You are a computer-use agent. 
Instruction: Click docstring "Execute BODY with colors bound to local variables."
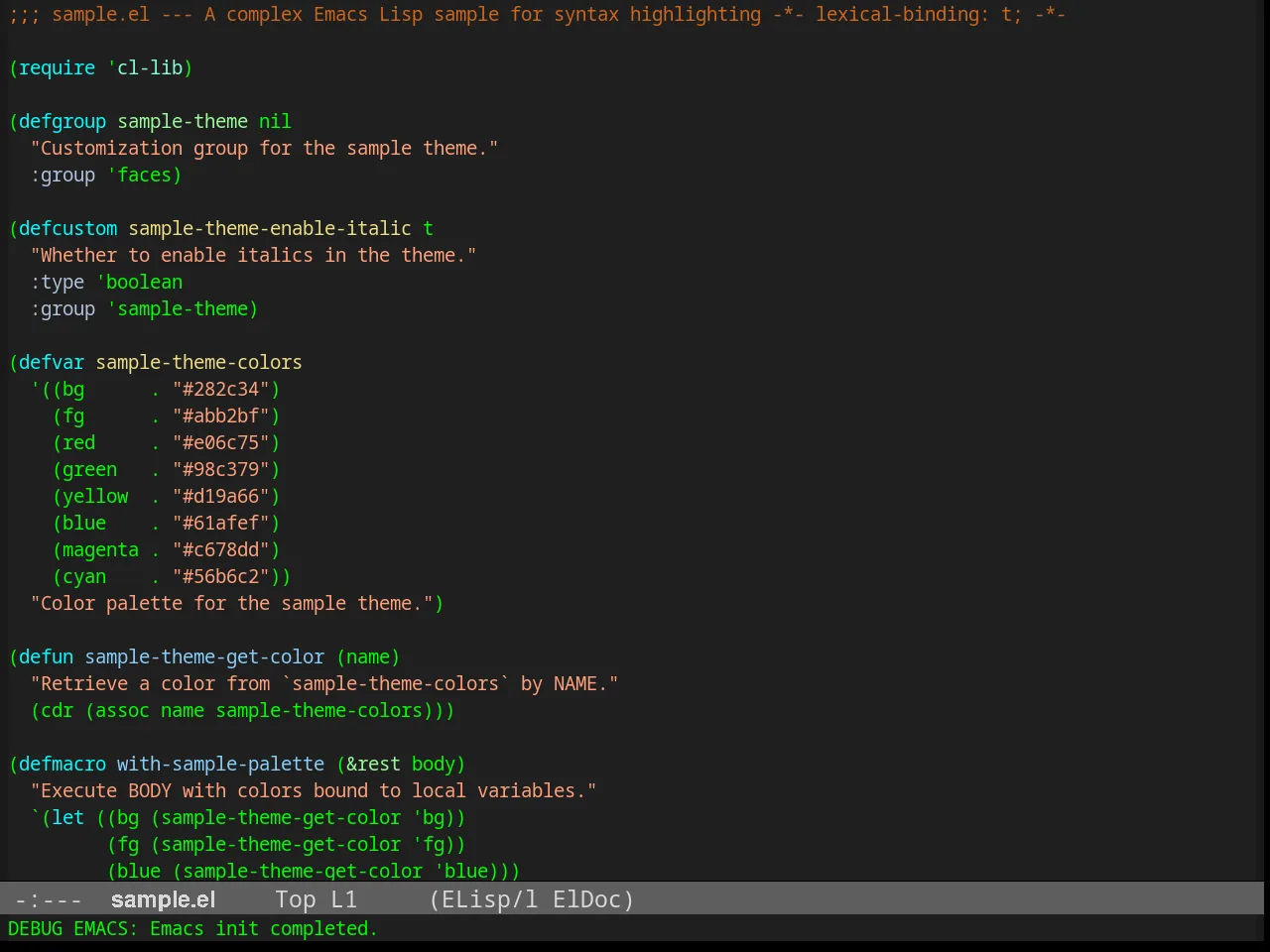tap(314, 790)
